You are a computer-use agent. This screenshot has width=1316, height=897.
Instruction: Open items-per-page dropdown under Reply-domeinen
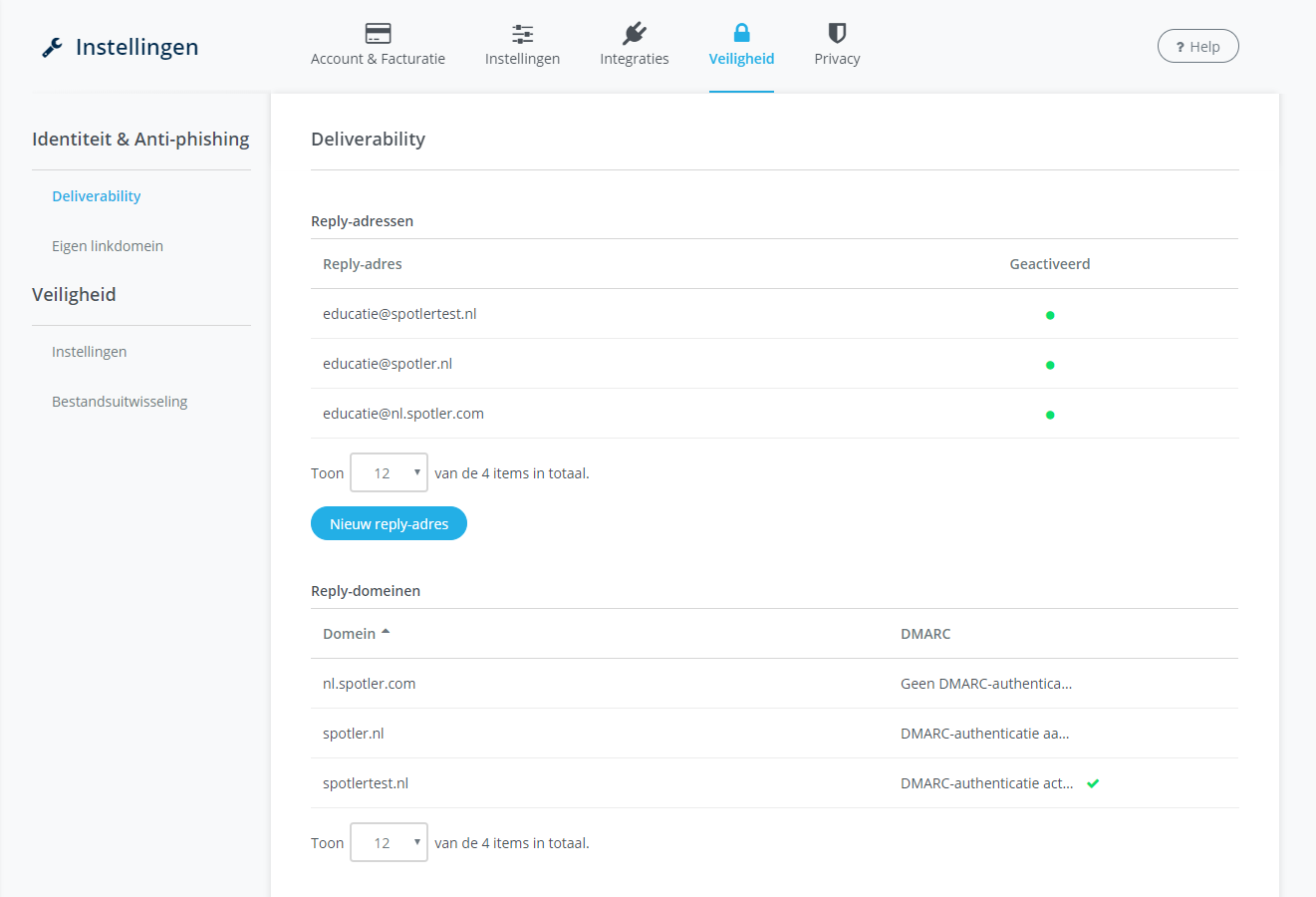point(389,842)
